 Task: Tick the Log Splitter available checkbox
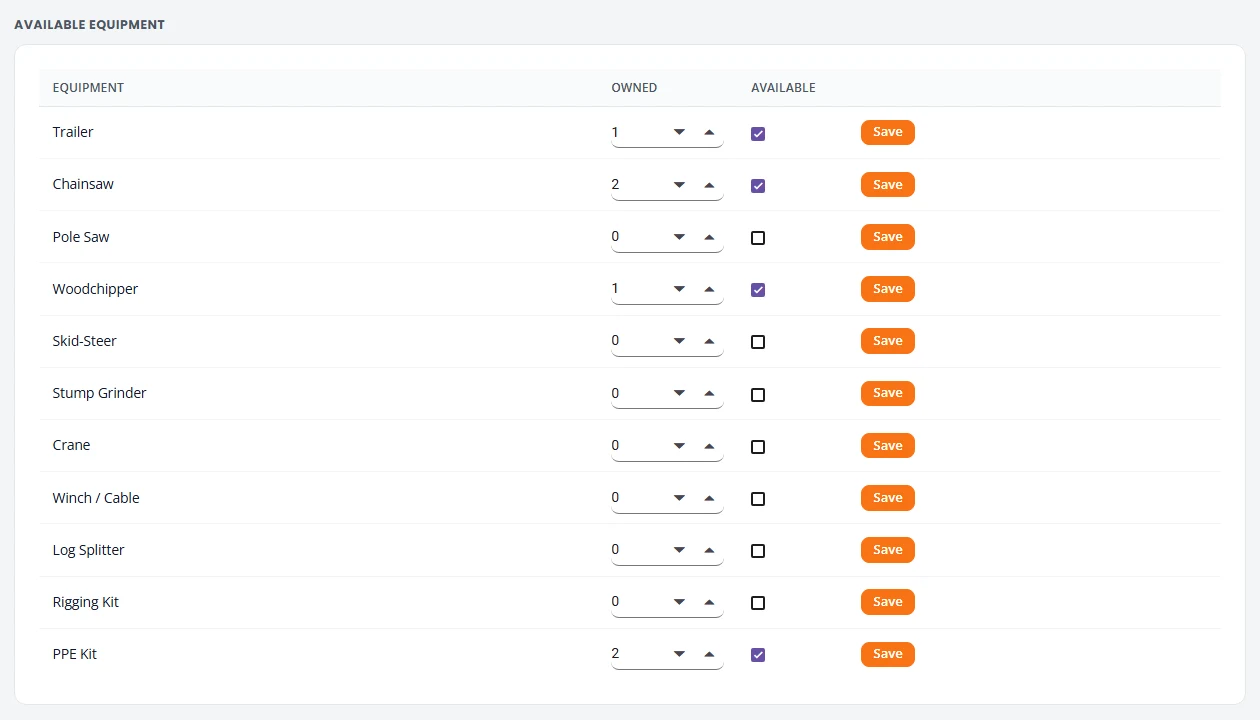(758, 551)
